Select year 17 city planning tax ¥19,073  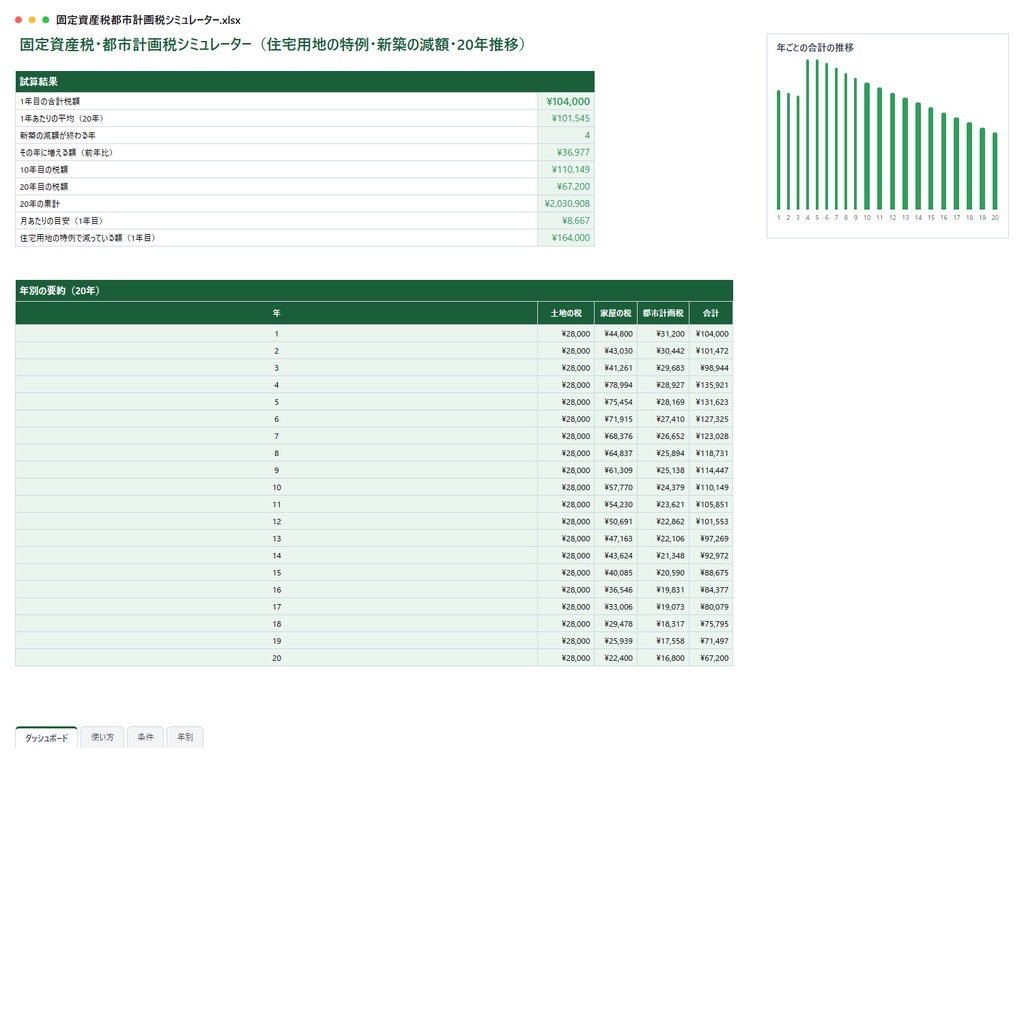pyautogui.click(x=663, y=607)
